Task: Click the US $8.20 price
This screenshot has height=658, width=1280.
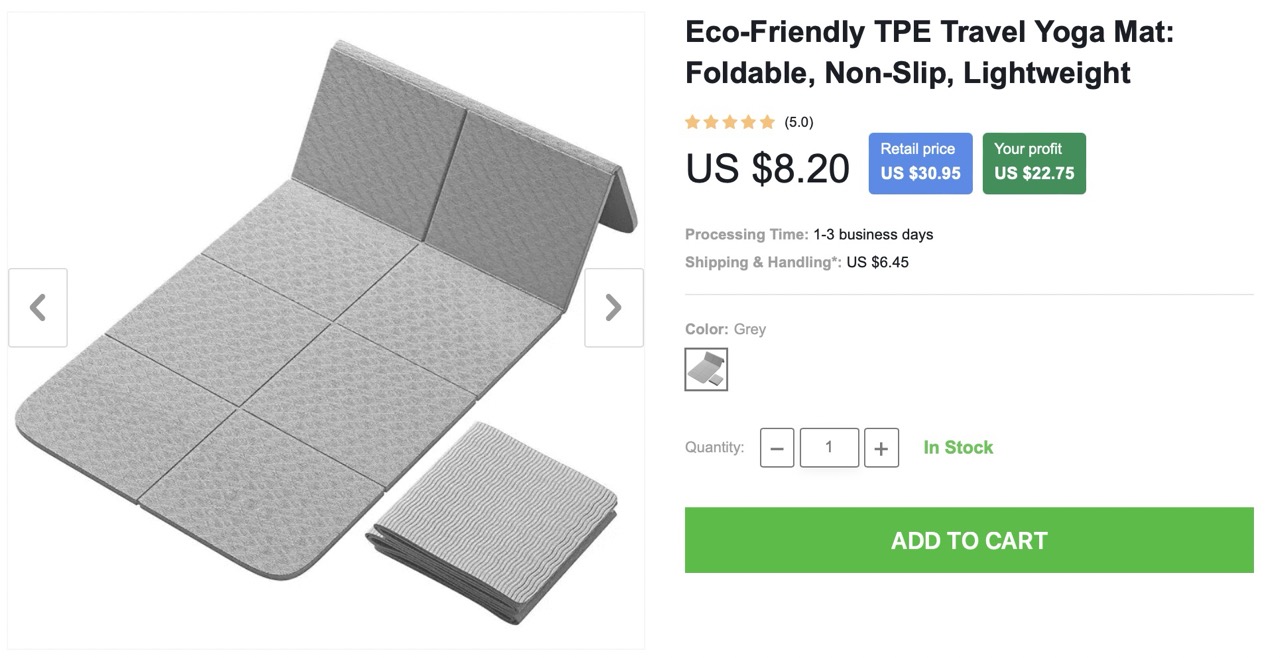Action: 767,168
